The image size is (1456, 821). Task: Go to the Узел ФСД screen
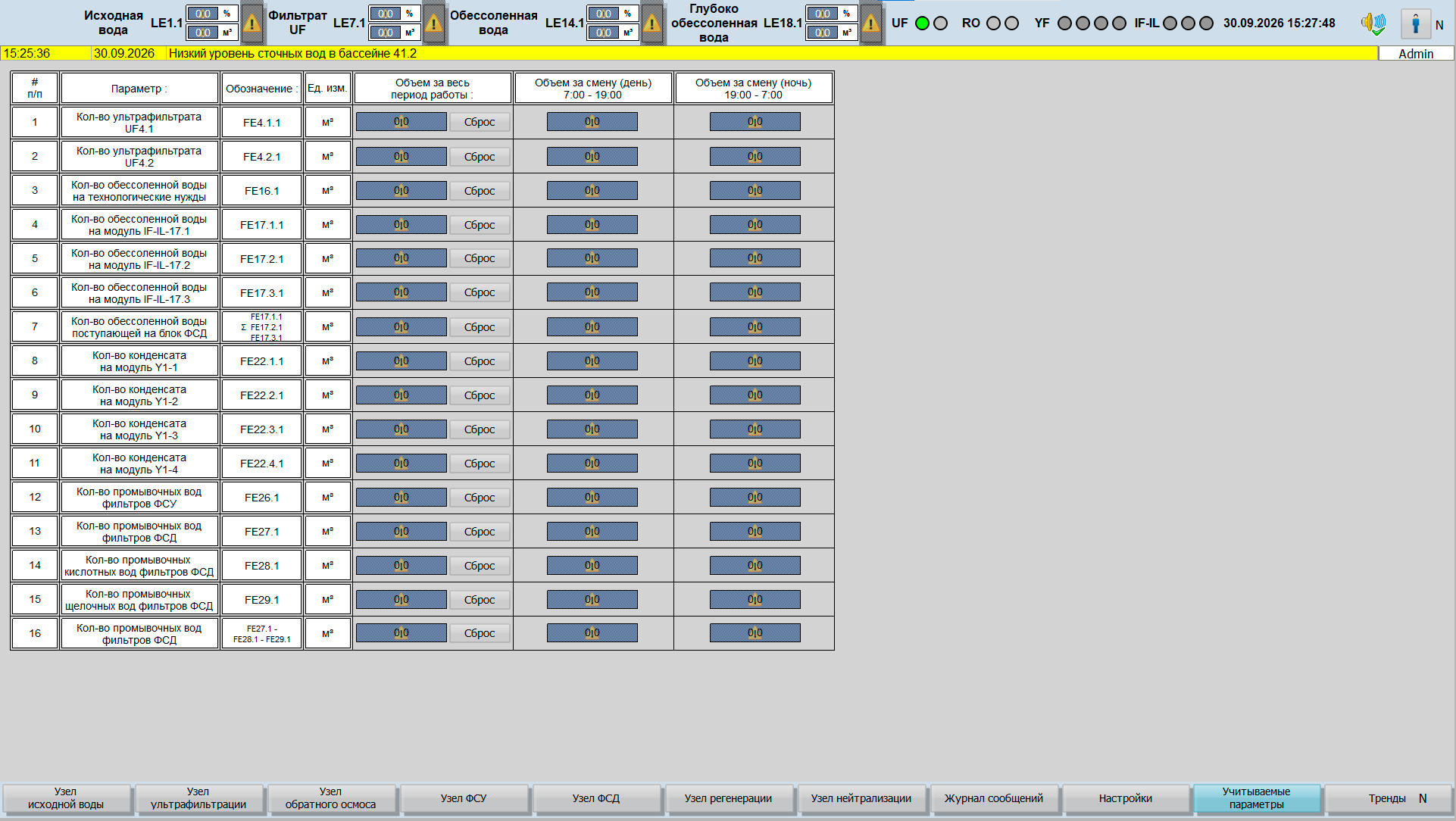pos(596,798)
